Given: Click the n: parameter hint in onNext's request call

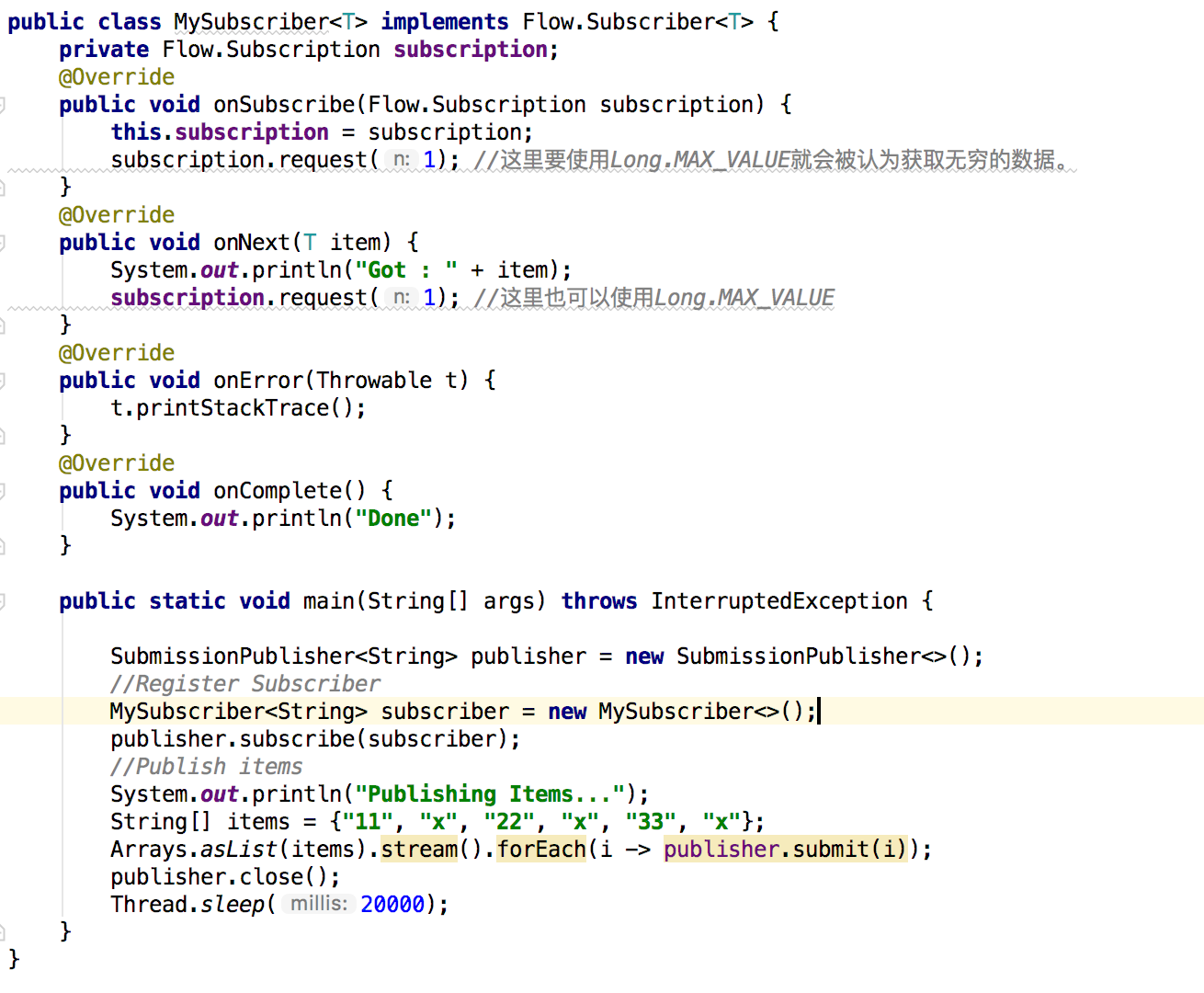Looking at the screenshot, I should click(401, 297).
